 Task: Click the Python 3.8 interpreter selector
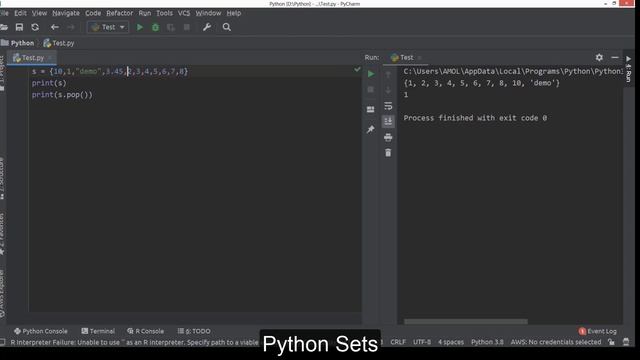487,342
